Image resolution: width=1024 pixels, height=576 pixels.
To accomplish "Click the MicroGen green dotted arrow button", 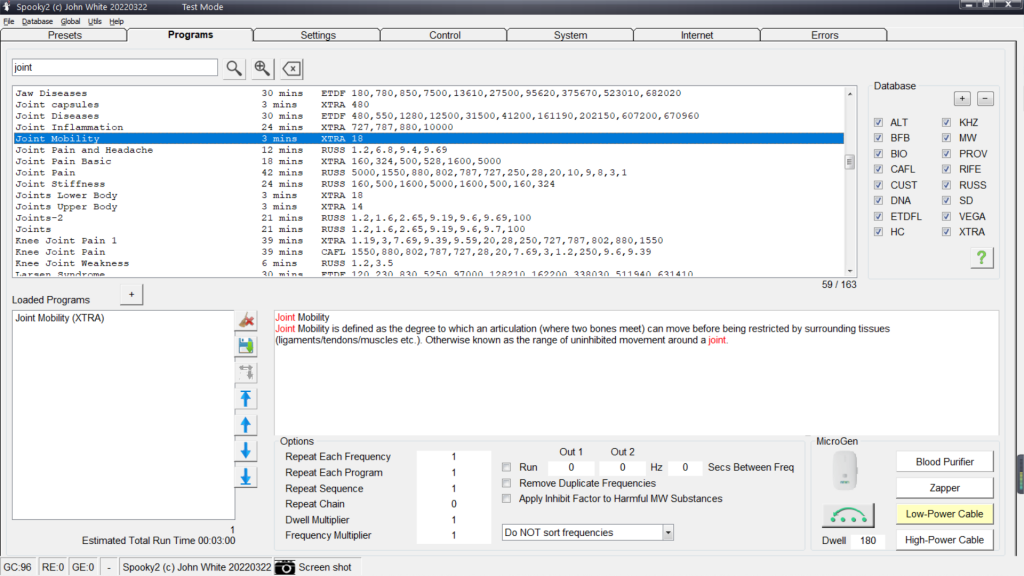I will (x=849, y=515).
